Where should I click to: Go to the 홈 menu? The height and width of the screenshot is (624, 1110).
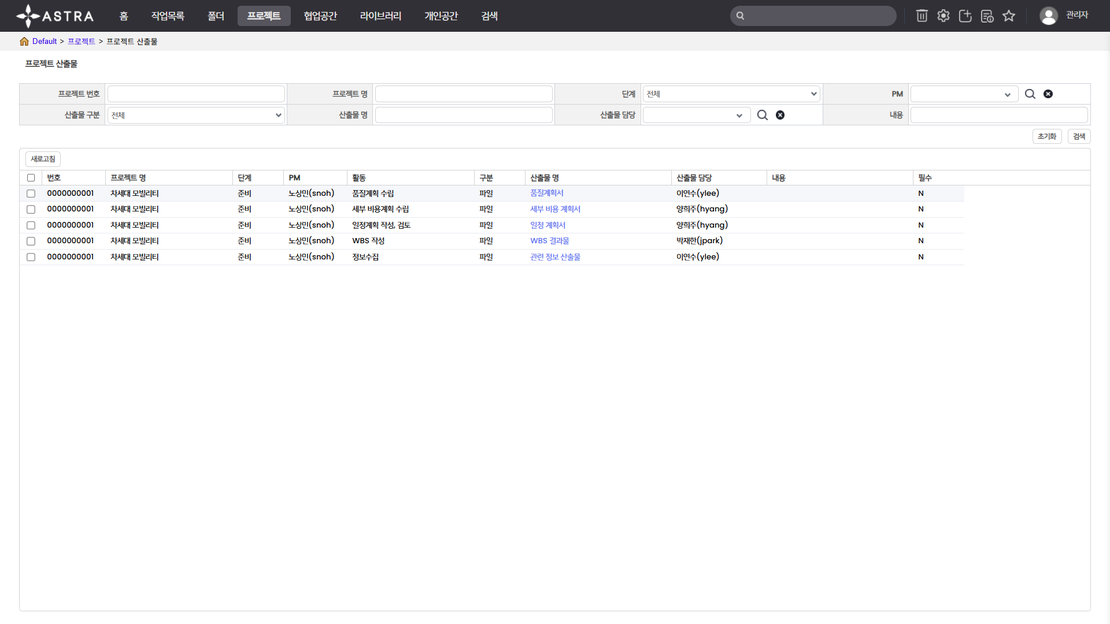123,16
